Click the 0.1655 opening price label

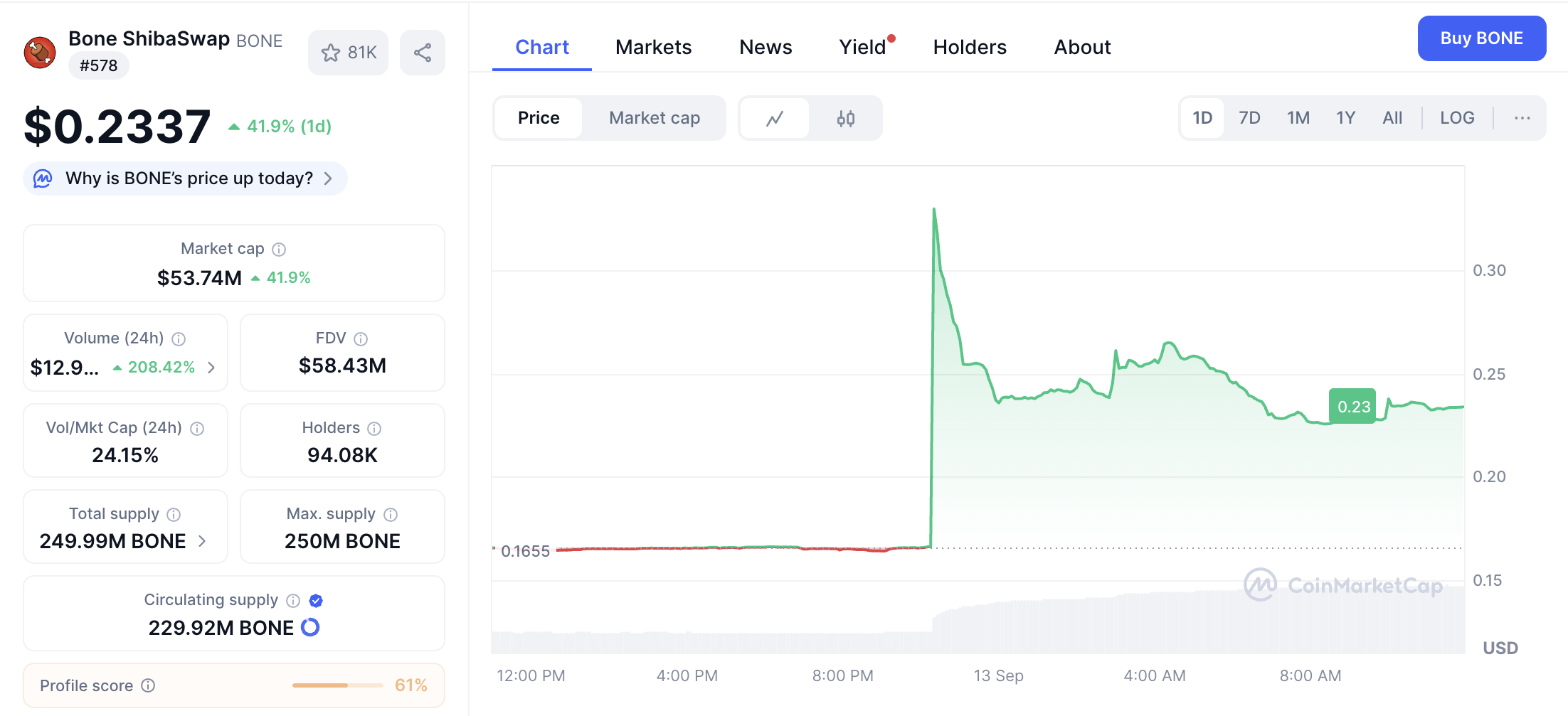(x=525, y=551)
